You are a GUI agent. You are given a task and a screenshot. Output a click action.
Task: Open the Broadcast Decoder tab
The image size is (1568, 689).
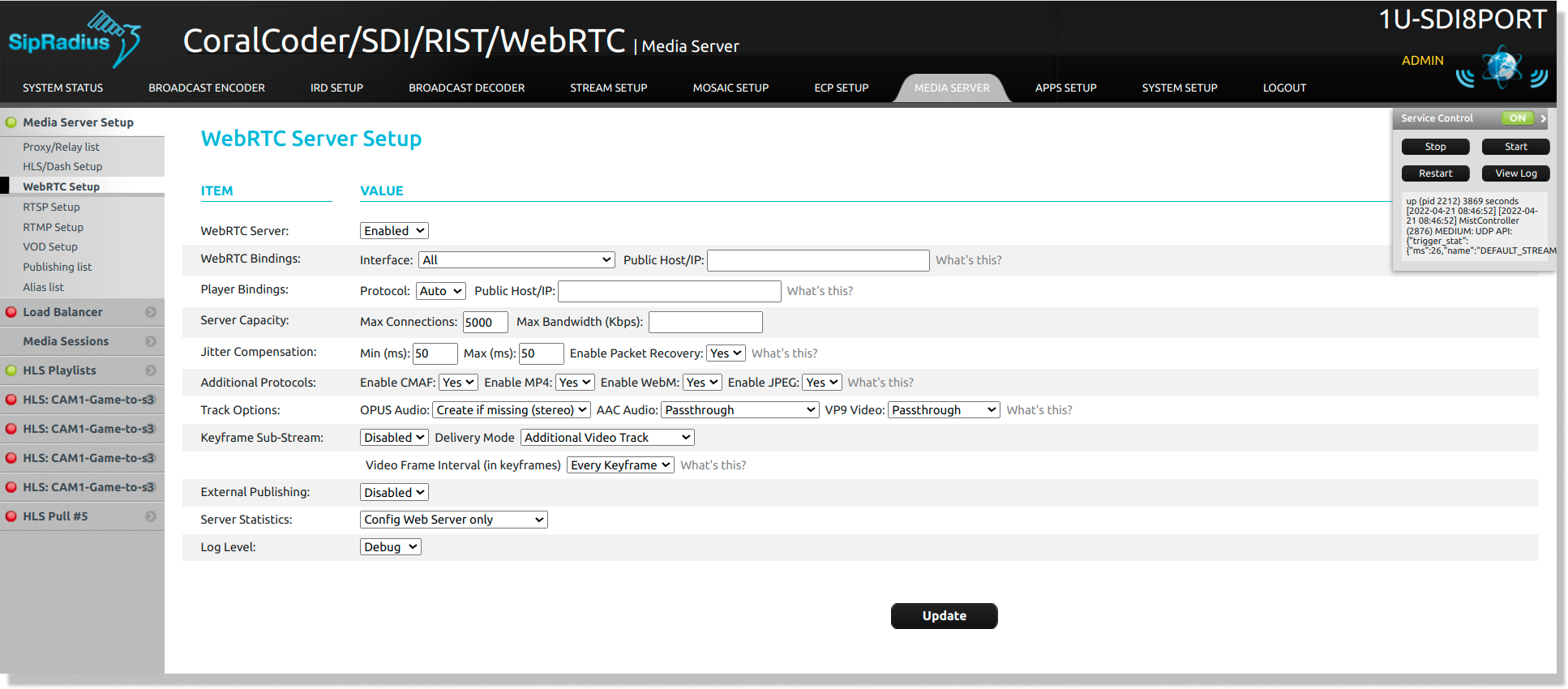[x=466, y=88]
